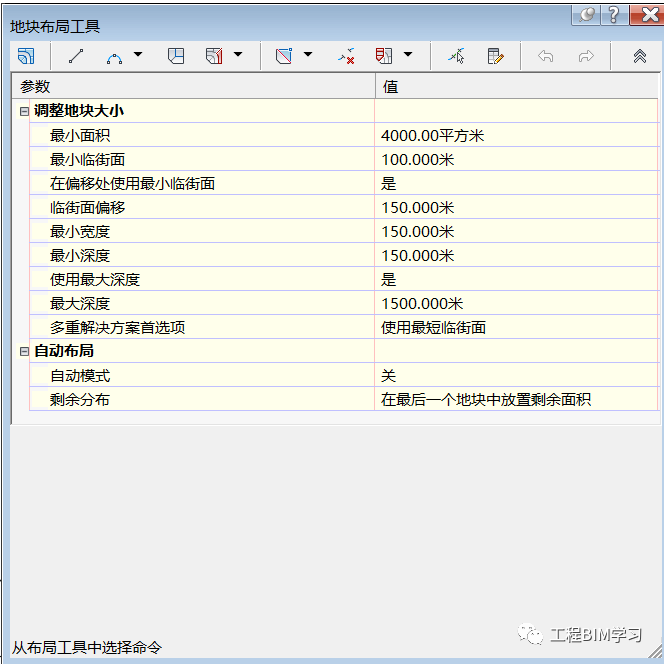664x664 pixels.
Task: Click the Create Parcel from Objects icon
Action: click(x=26, y=56)
